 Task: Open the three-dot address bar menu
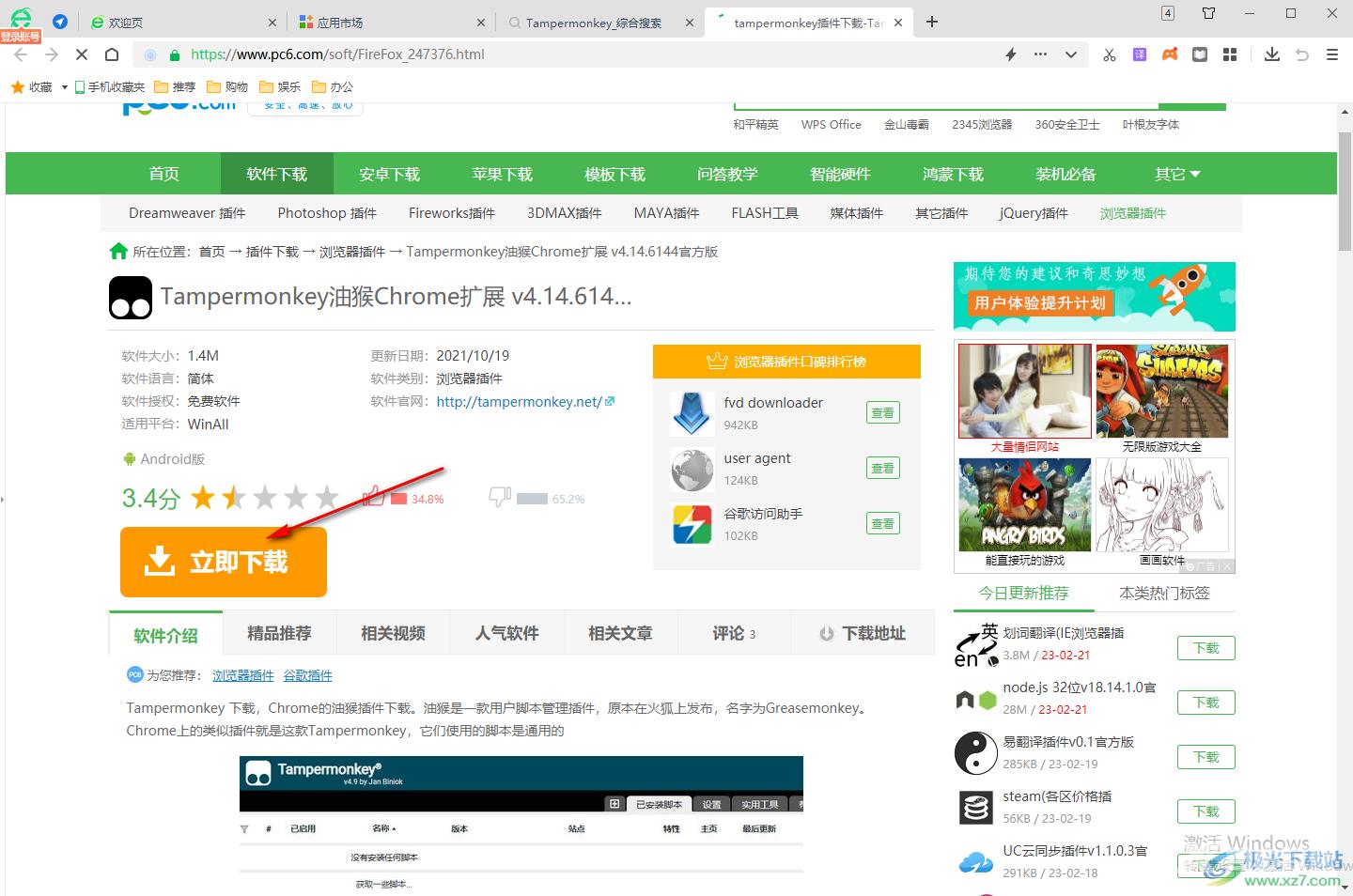(1040, 54)
